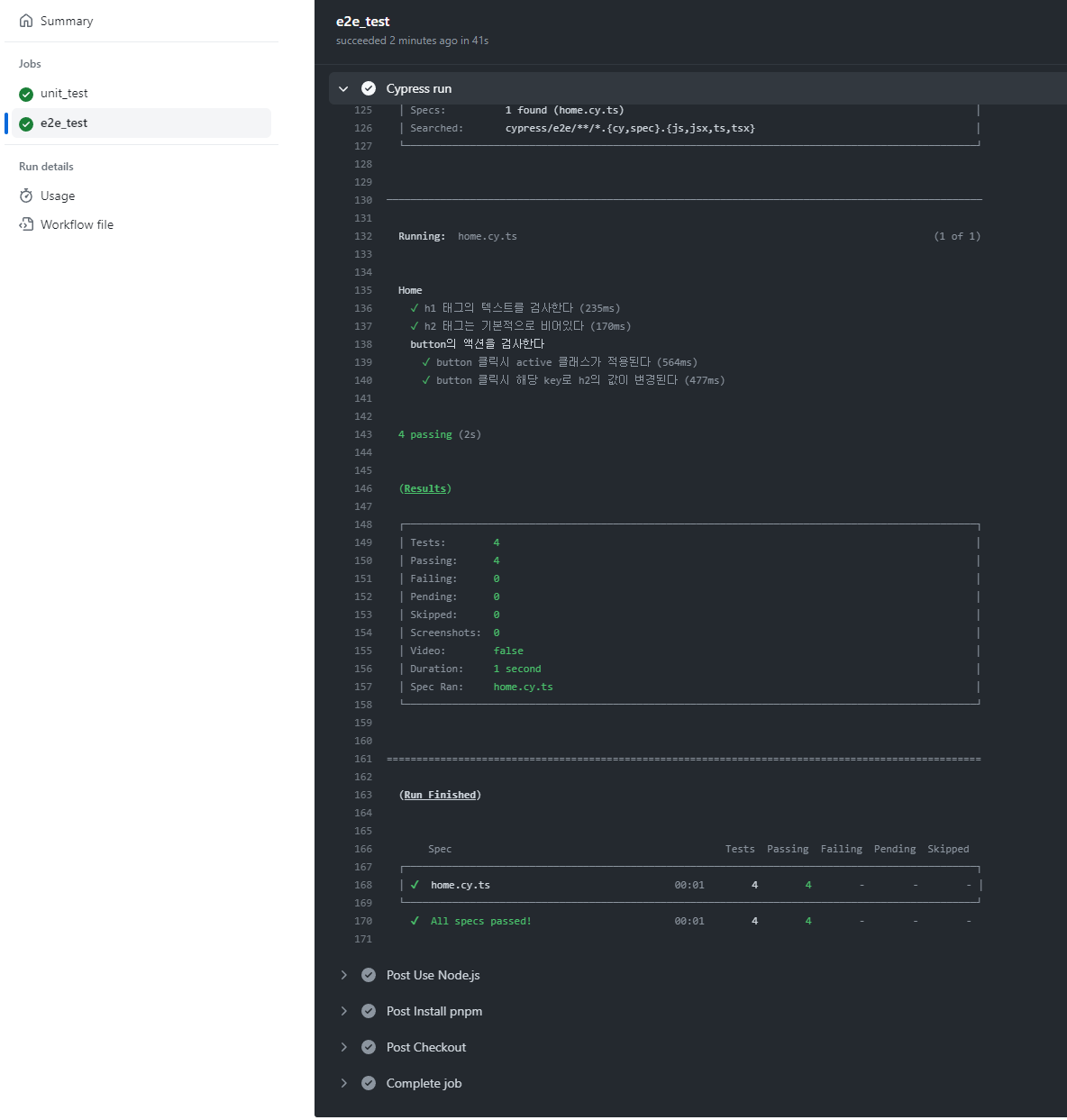Expand the Post Use Node.js step
The width and height of the screenshot is (1067, 1120).
click(343, 975)
